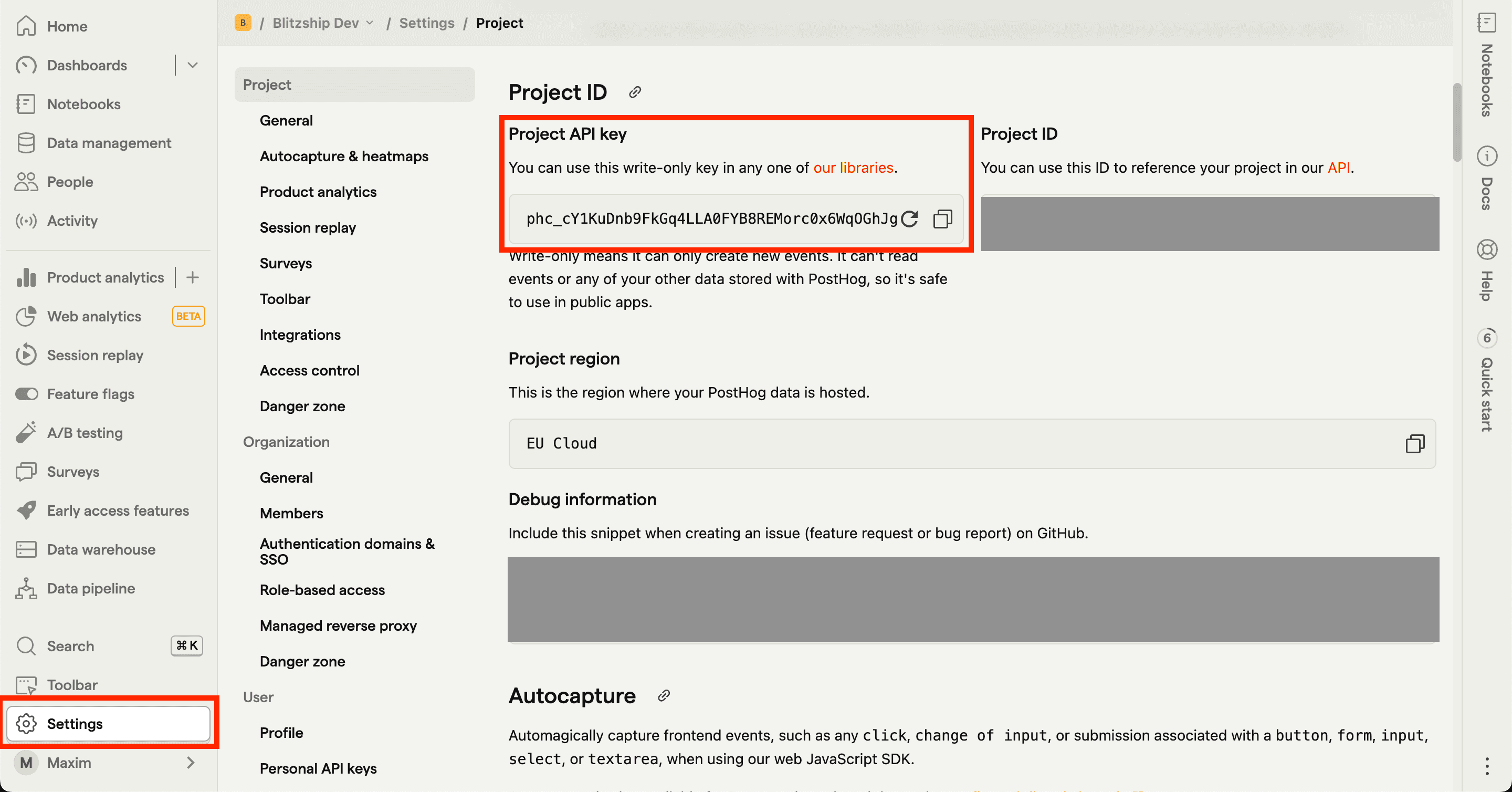Copy link to Project ID heading
Screen dimensions: 1512x792
click(635, 92)
